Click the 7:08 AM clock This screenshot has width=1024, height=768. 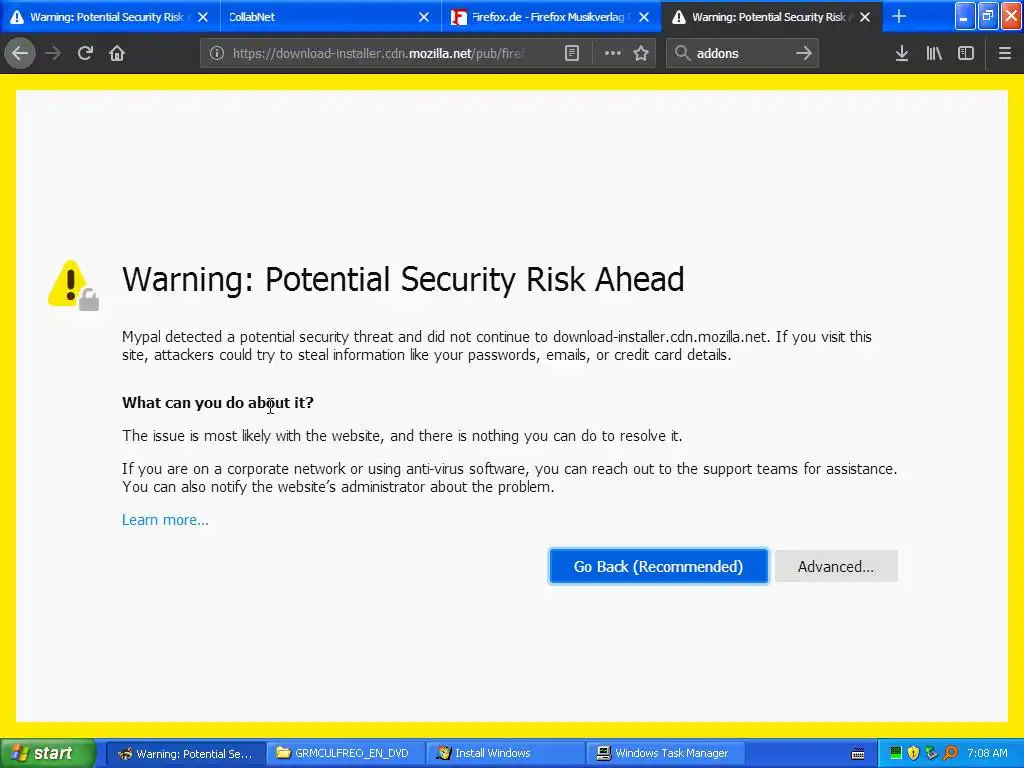click(x=987, y=753)
